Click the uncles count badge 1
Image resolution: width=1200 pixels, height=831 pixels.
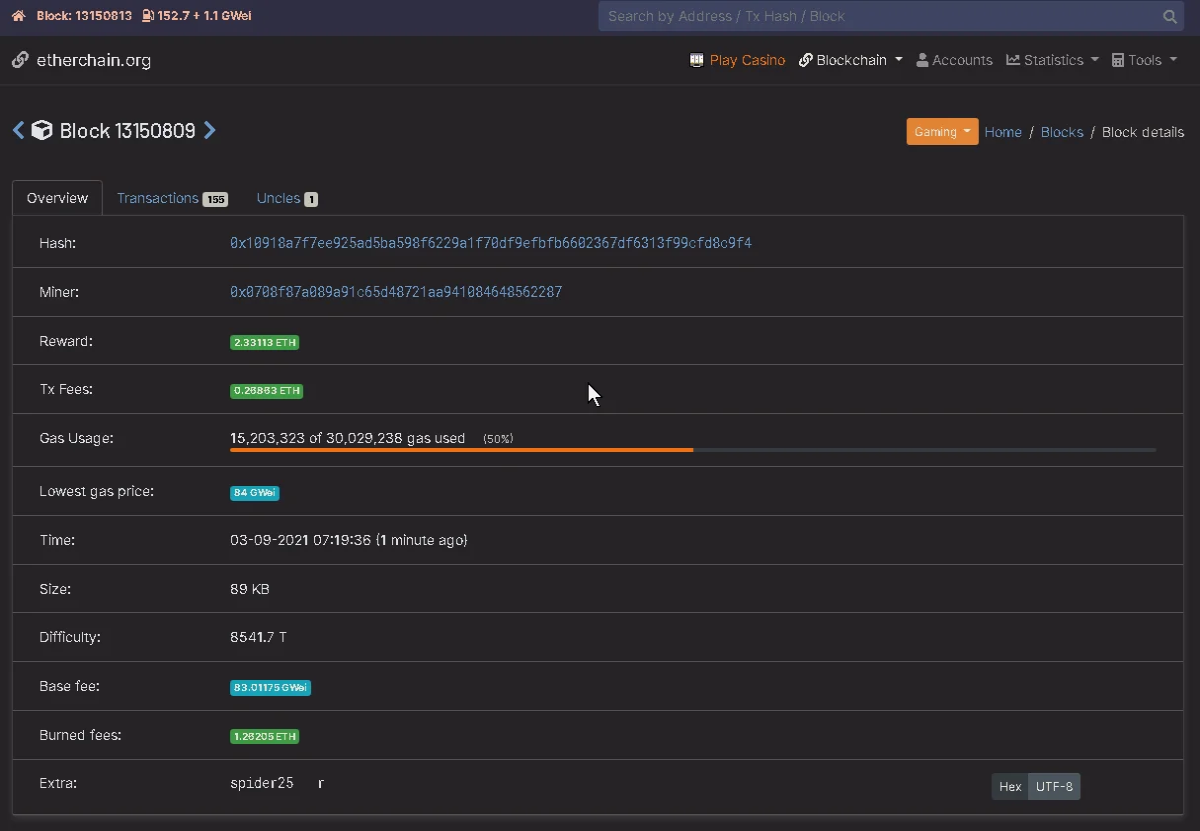[x=311, y=199]
